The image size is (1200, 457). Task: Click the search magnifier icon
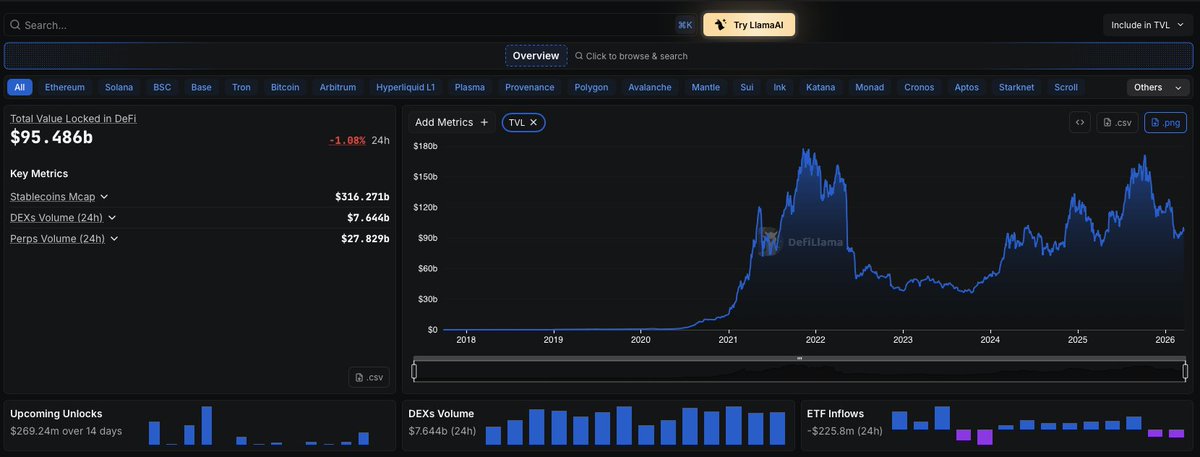tap(15, 24)
